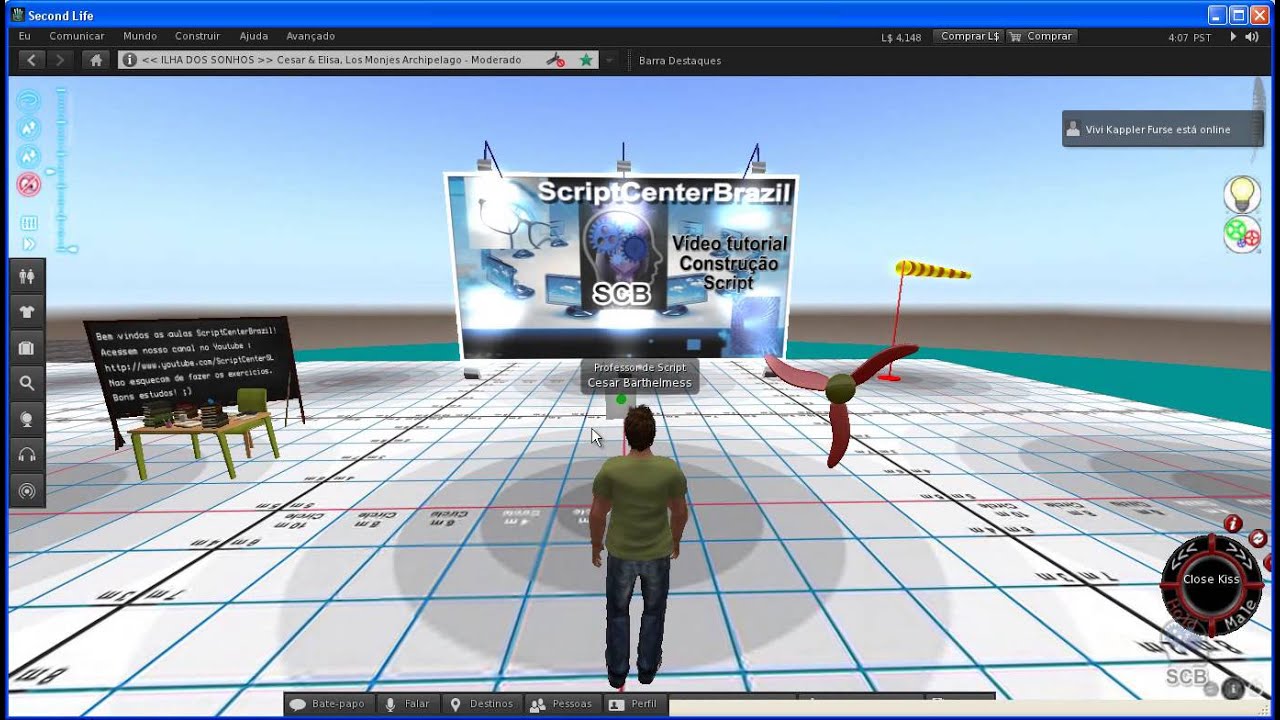Click the pink no-entry HUD button
The height and width of the screenshot is (720, 1280).
pos(28,184)
